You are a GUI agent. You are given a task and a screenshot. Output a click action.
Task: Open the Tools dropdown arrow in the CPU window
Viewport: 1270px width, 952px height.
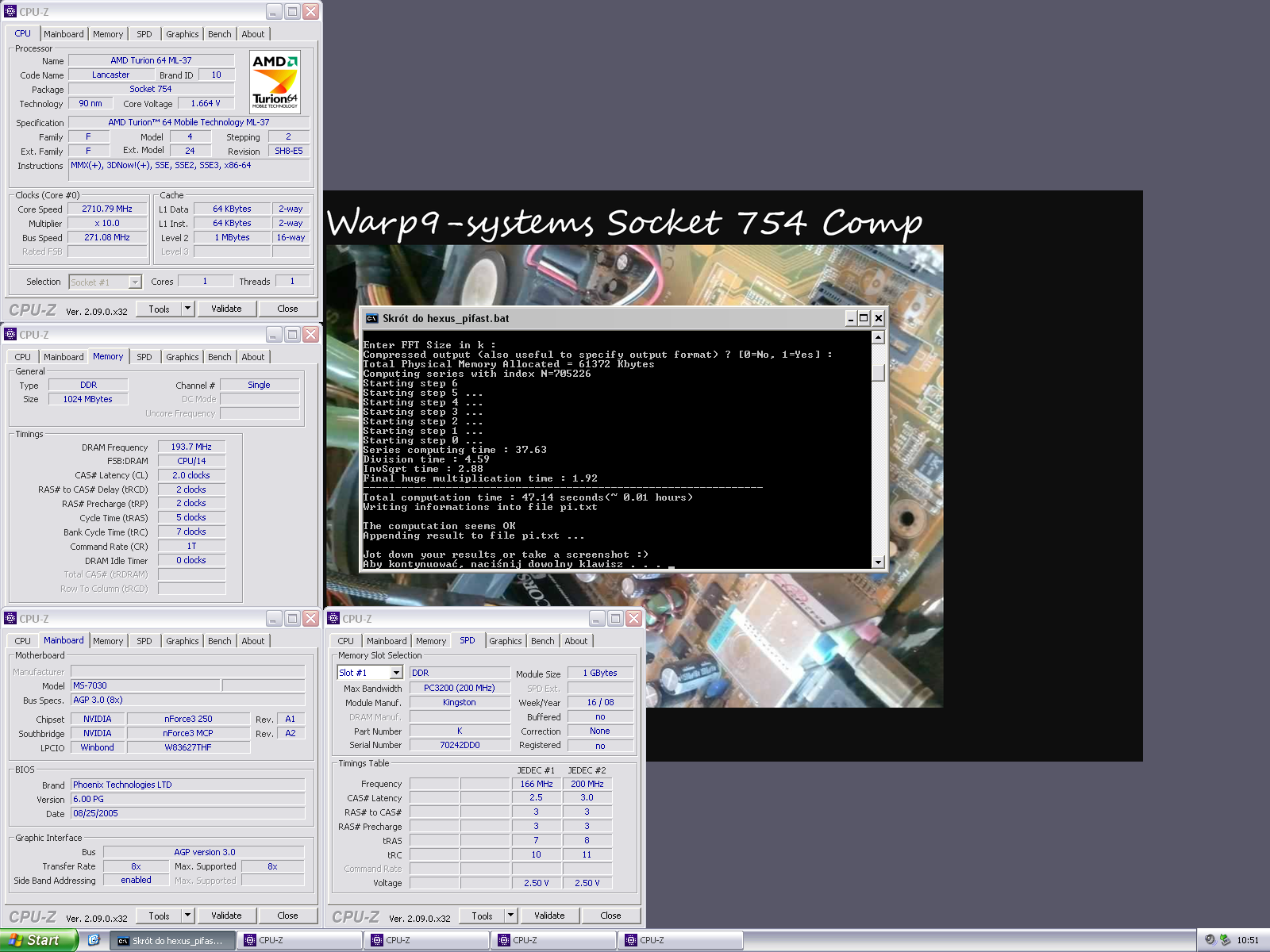(x=187, y=309)
